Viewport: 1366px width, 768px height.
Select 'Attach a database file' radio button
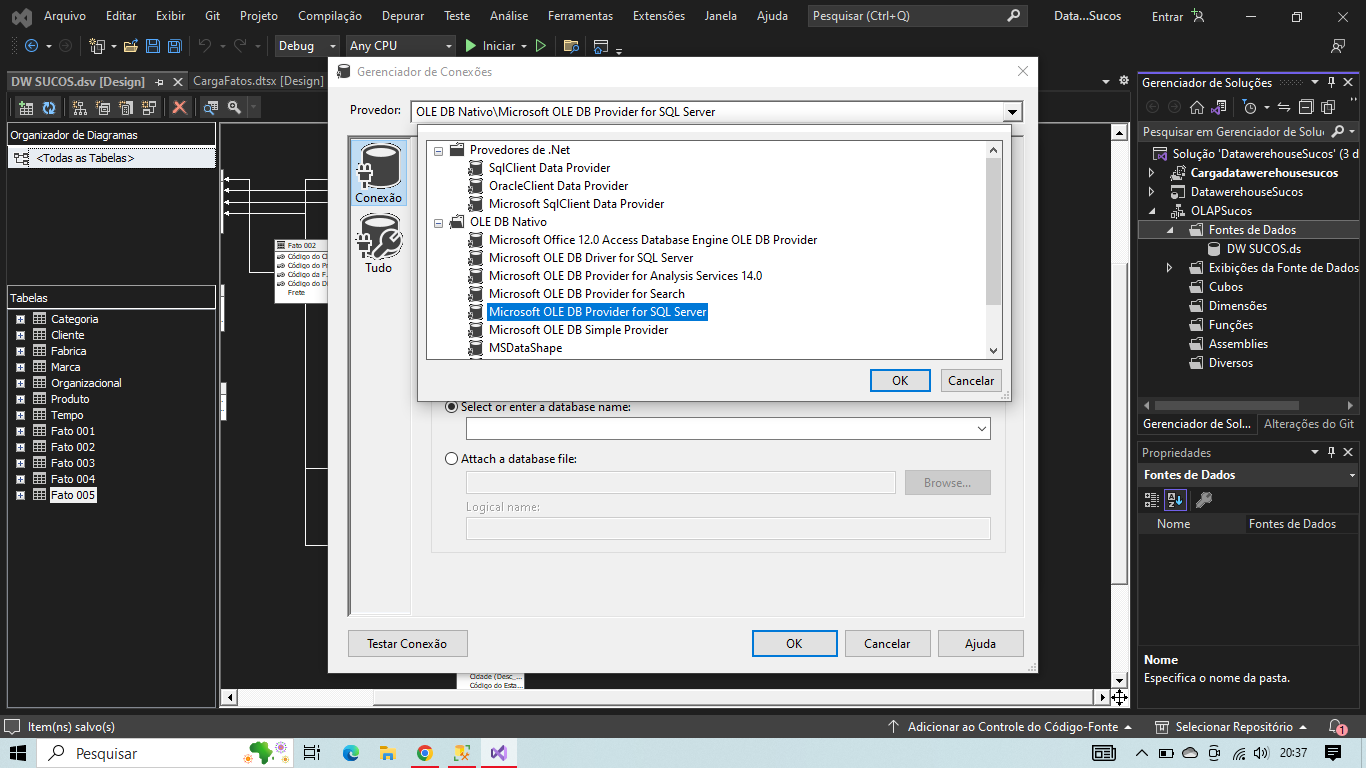tap(451, 459)
